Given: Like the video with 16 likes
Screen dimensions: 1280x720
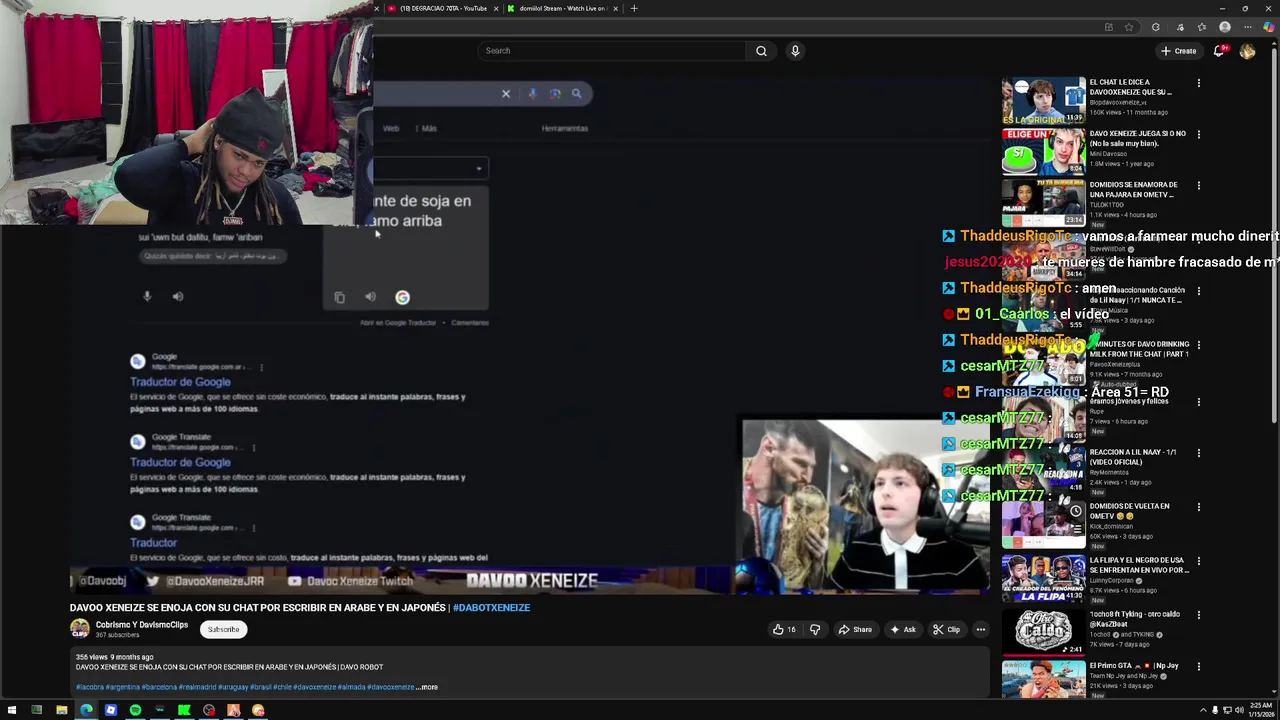Looking at the screenshot, I should coord(784,629).
